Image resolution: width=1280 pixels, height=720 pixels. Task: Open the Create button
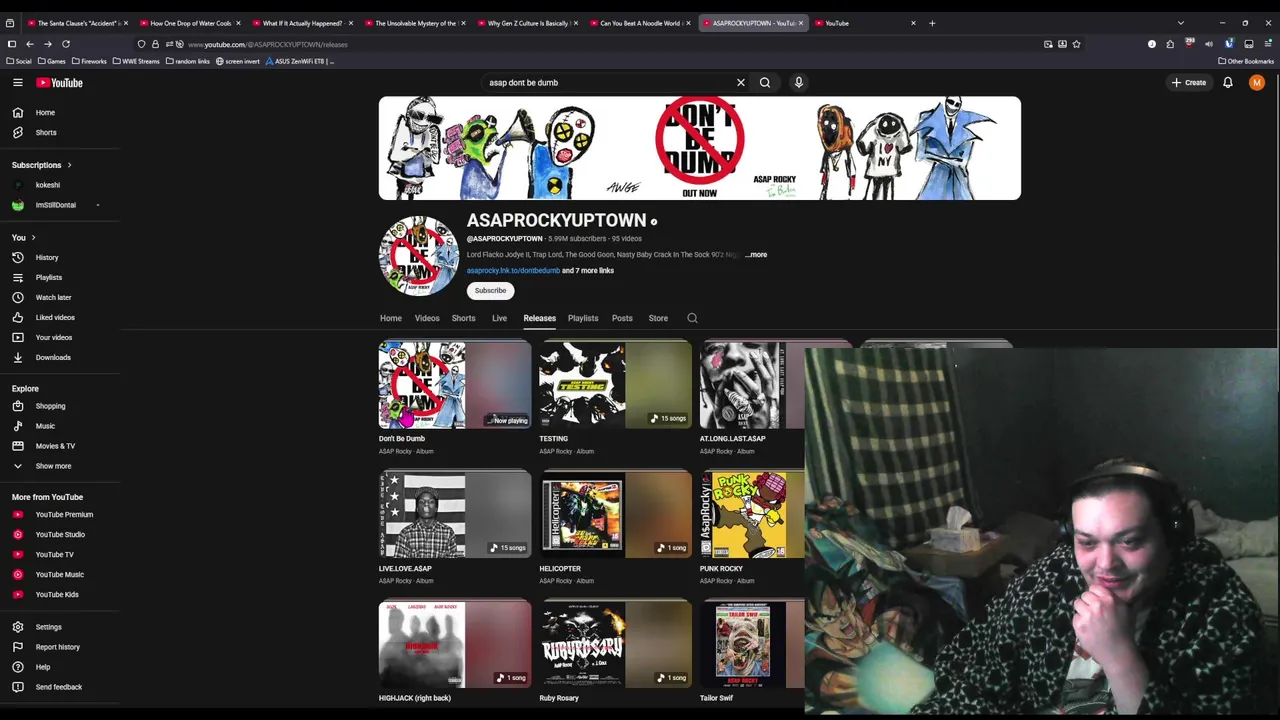1190,83
